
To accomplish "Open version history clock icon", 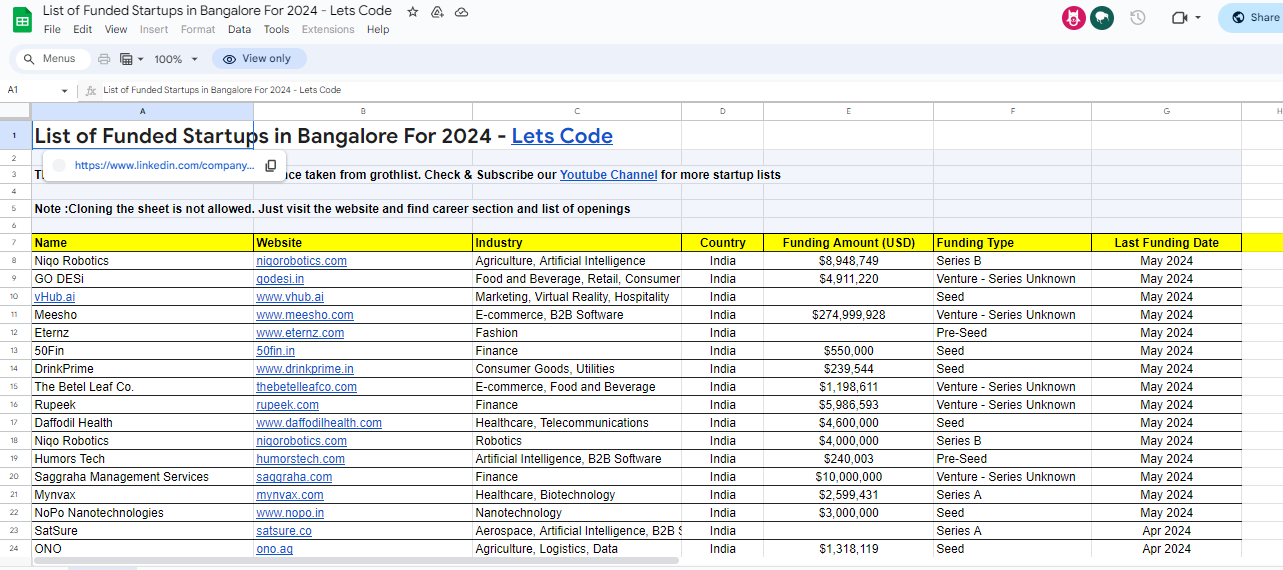I will click(1137, 17).
